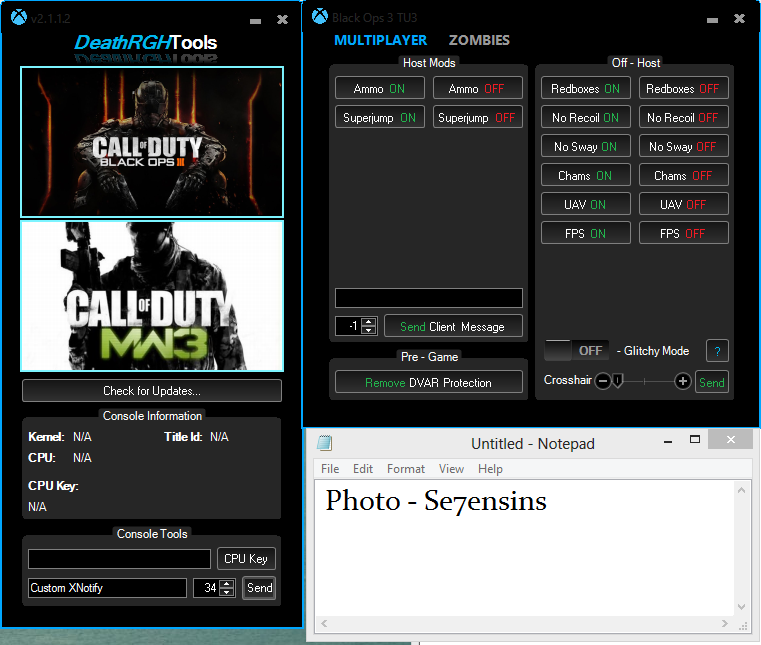Send the Custom XNotify message
Image resolution: width=761 pixels, height=645 pixels.
click(x=259, y=588)
